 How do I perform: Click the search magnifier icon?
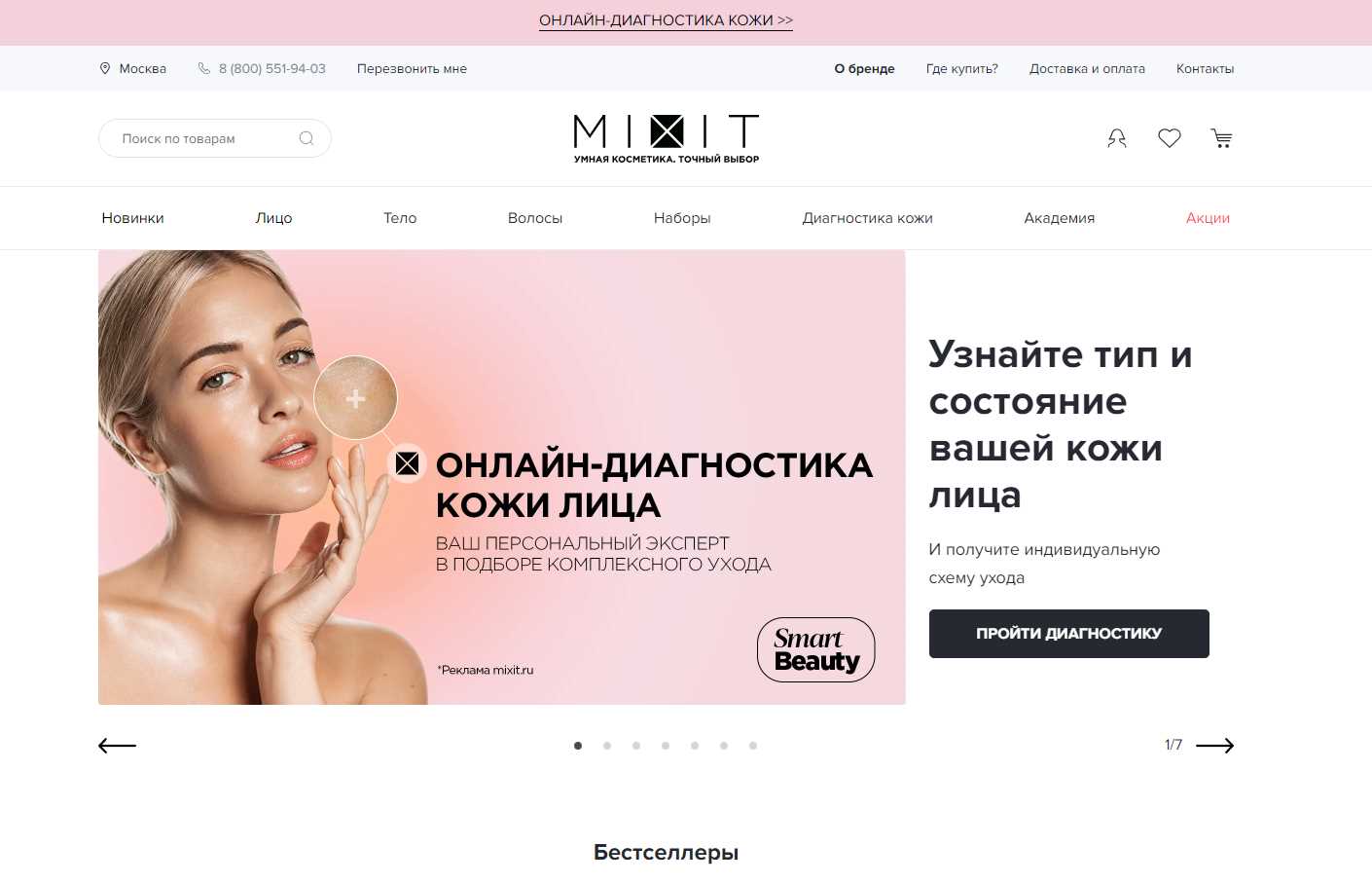point(307,138)
